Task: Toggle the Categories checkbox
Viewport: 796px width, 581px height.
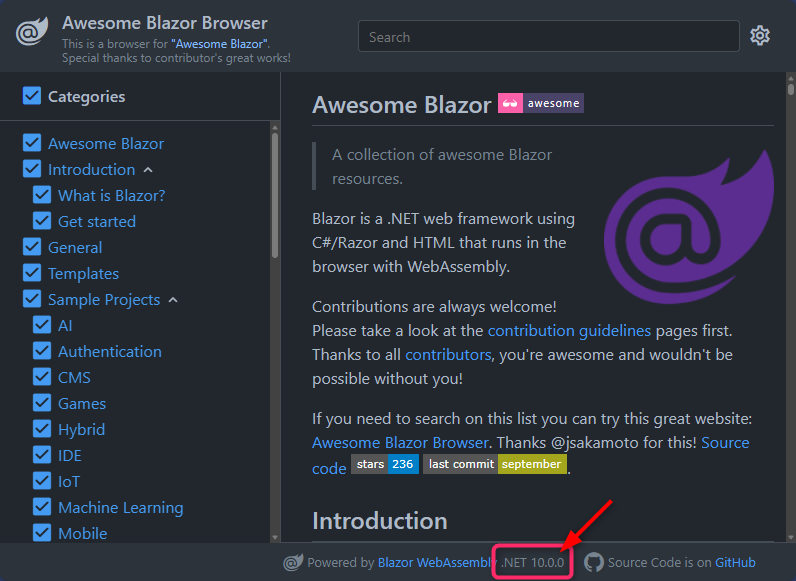Action: 32,95
